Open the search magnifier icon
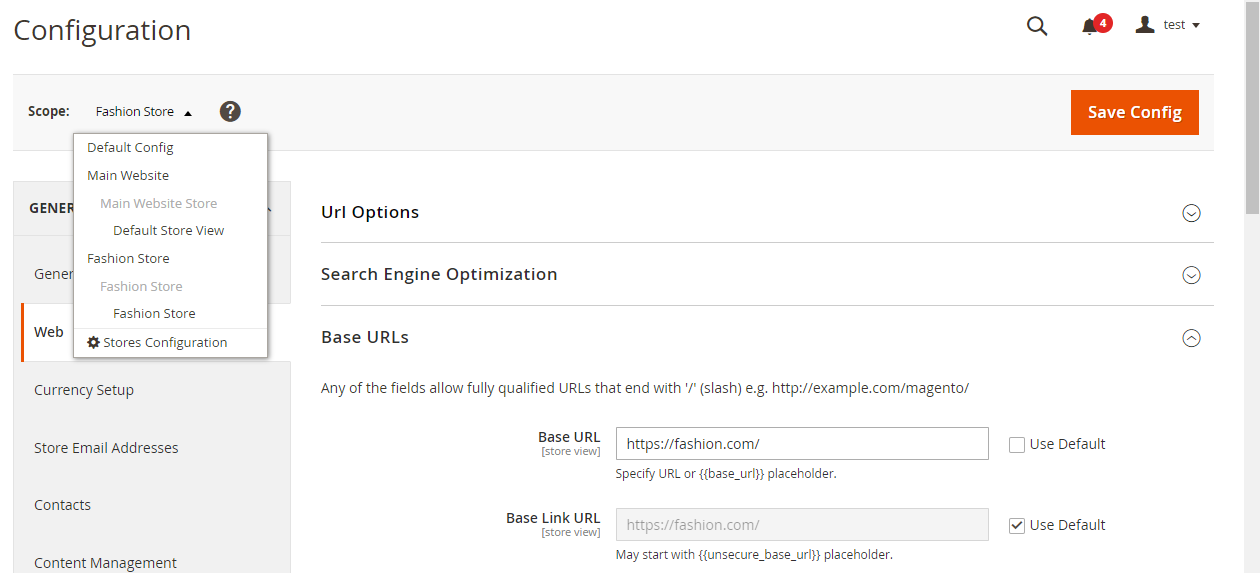Image resolution: width=1260 pixels, height=573 pixels. pos(1037,27)
